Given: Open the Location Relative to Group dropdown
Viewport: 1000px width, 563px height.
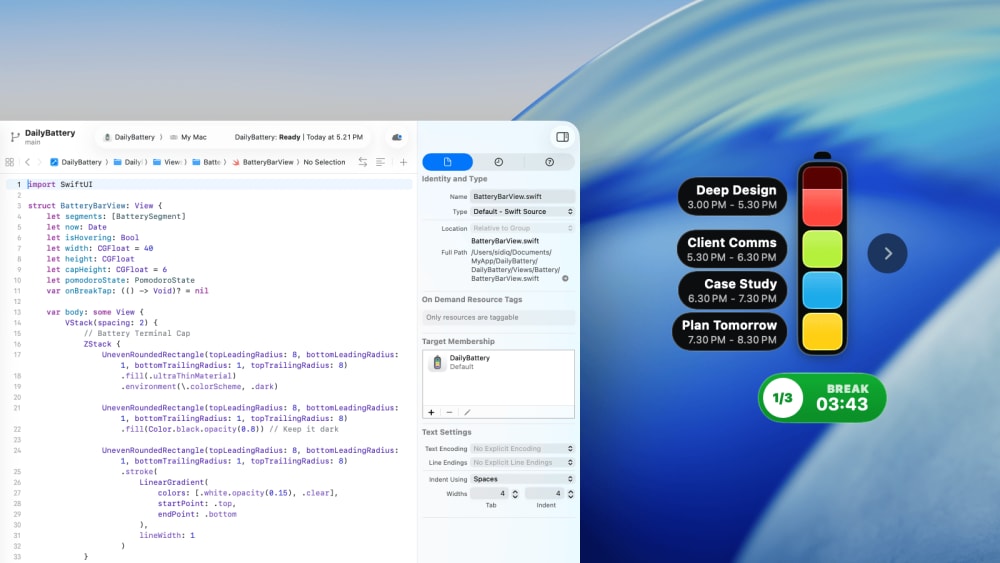Looking at the screenshot, I should pos(522,228).
